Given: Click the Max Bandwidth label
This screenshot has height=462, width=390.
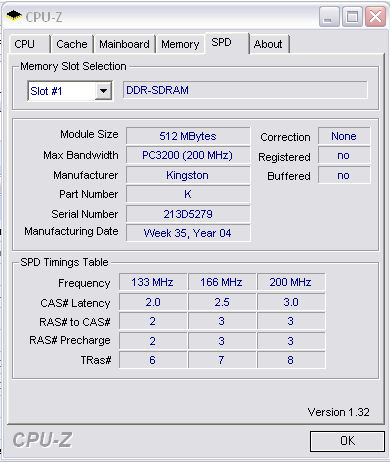Looking at the screenshot, I should coord(81,155).
